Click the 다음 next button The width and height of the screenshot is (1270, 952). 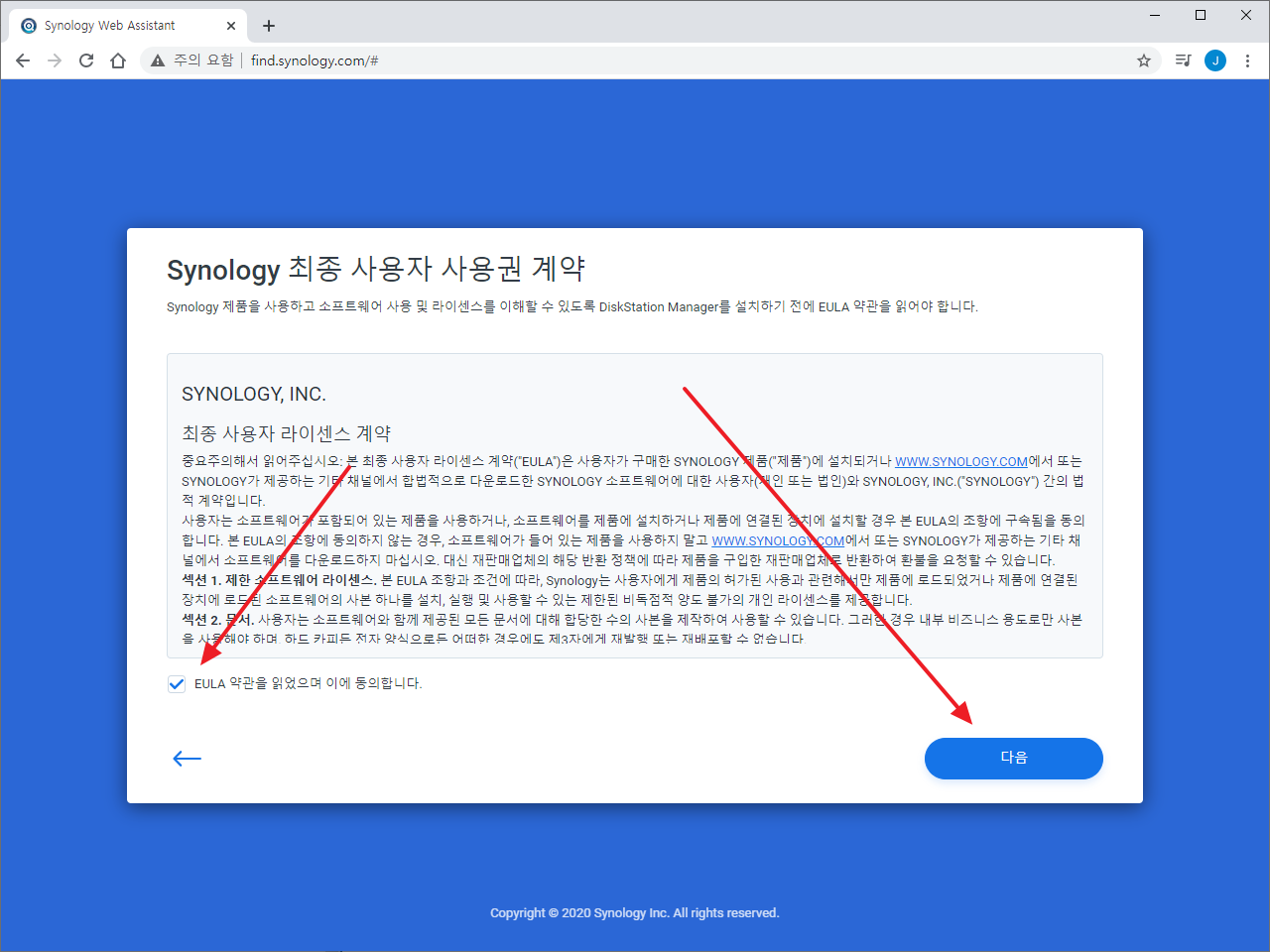1013,758
